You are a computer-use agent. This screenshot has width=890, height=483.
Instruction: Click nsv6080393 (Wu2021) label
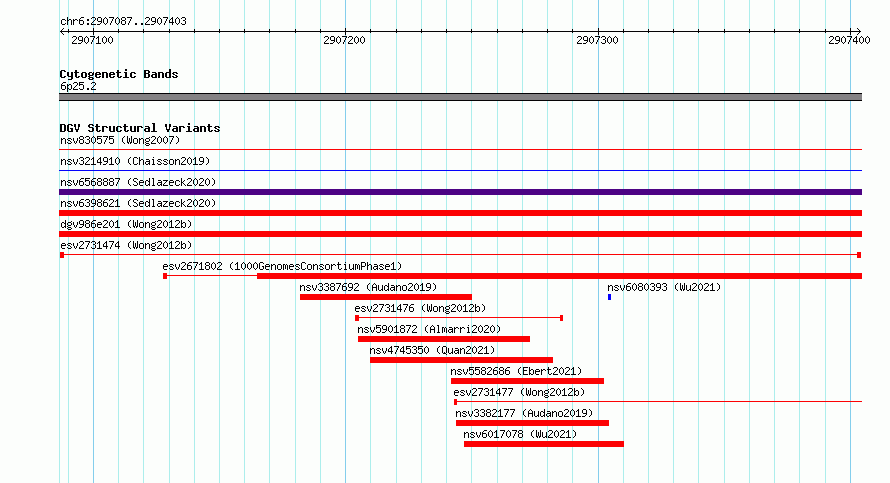[x=664, y=287]
